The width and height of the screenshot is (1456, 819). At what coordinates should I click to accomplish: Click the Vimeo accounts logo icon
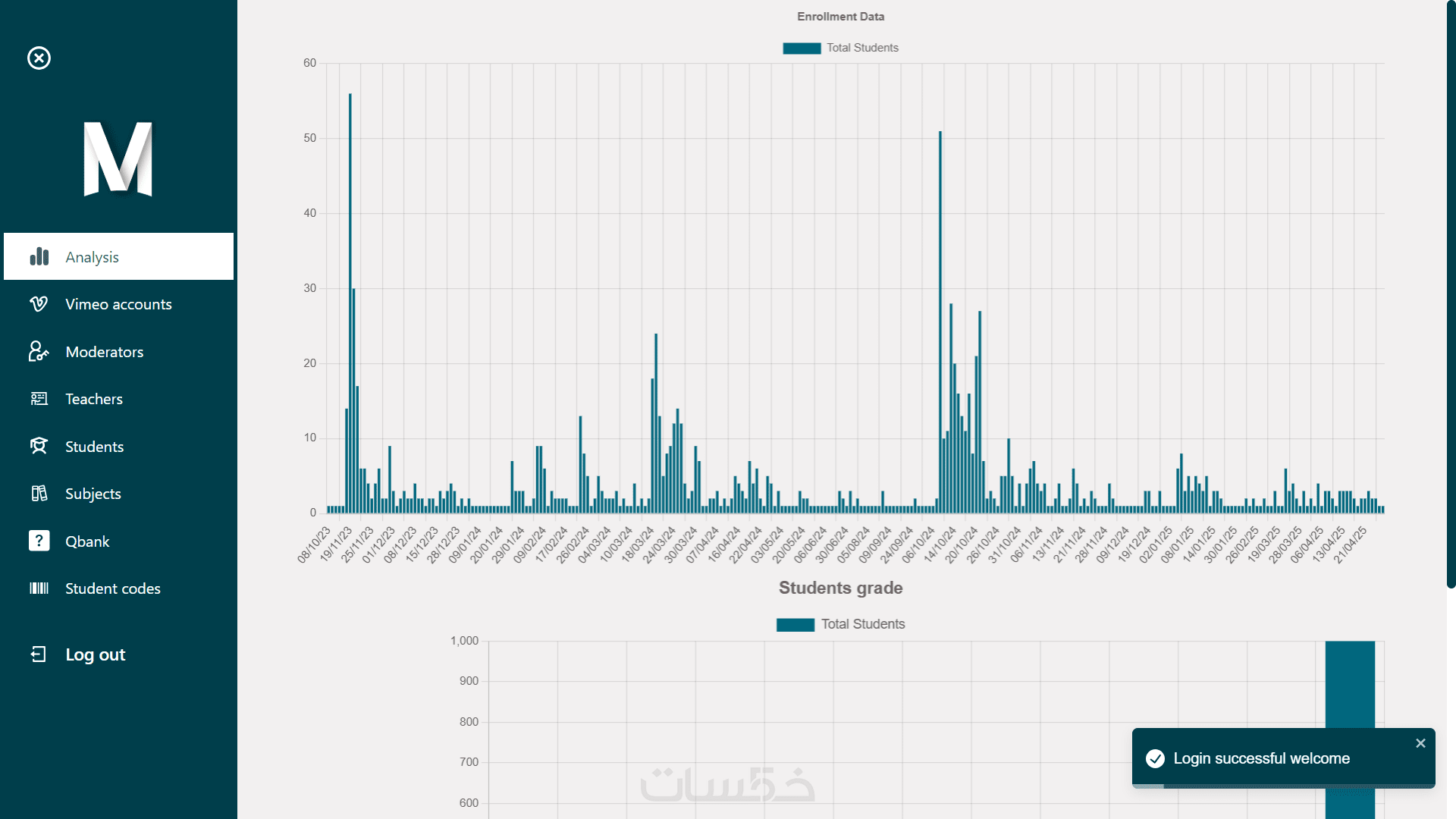coord(39,304)
